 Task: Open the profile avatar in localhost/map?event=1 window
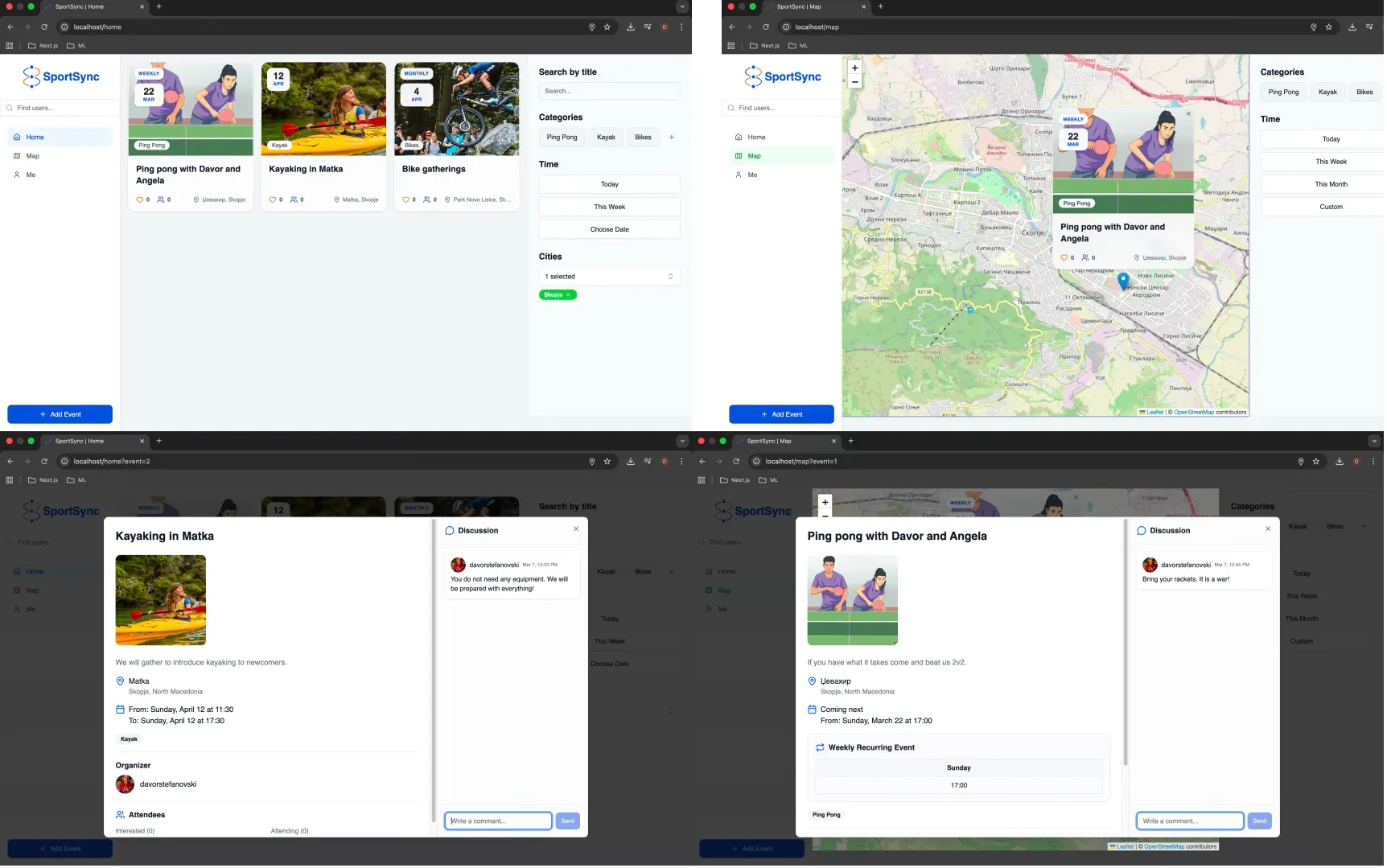click(1358, 462)
